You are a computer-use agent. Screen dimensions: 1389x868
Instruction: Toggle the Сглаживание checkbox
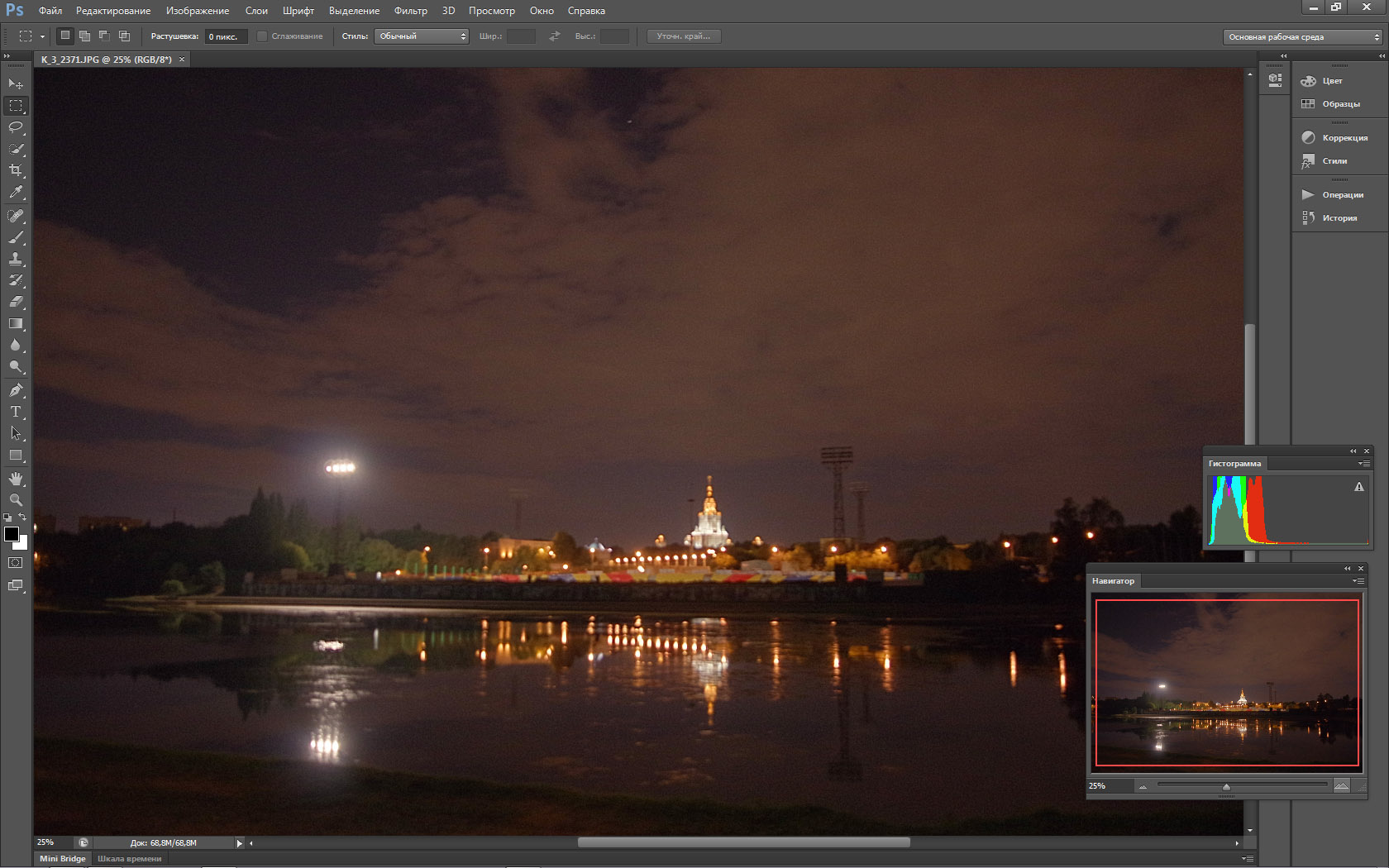262,36
